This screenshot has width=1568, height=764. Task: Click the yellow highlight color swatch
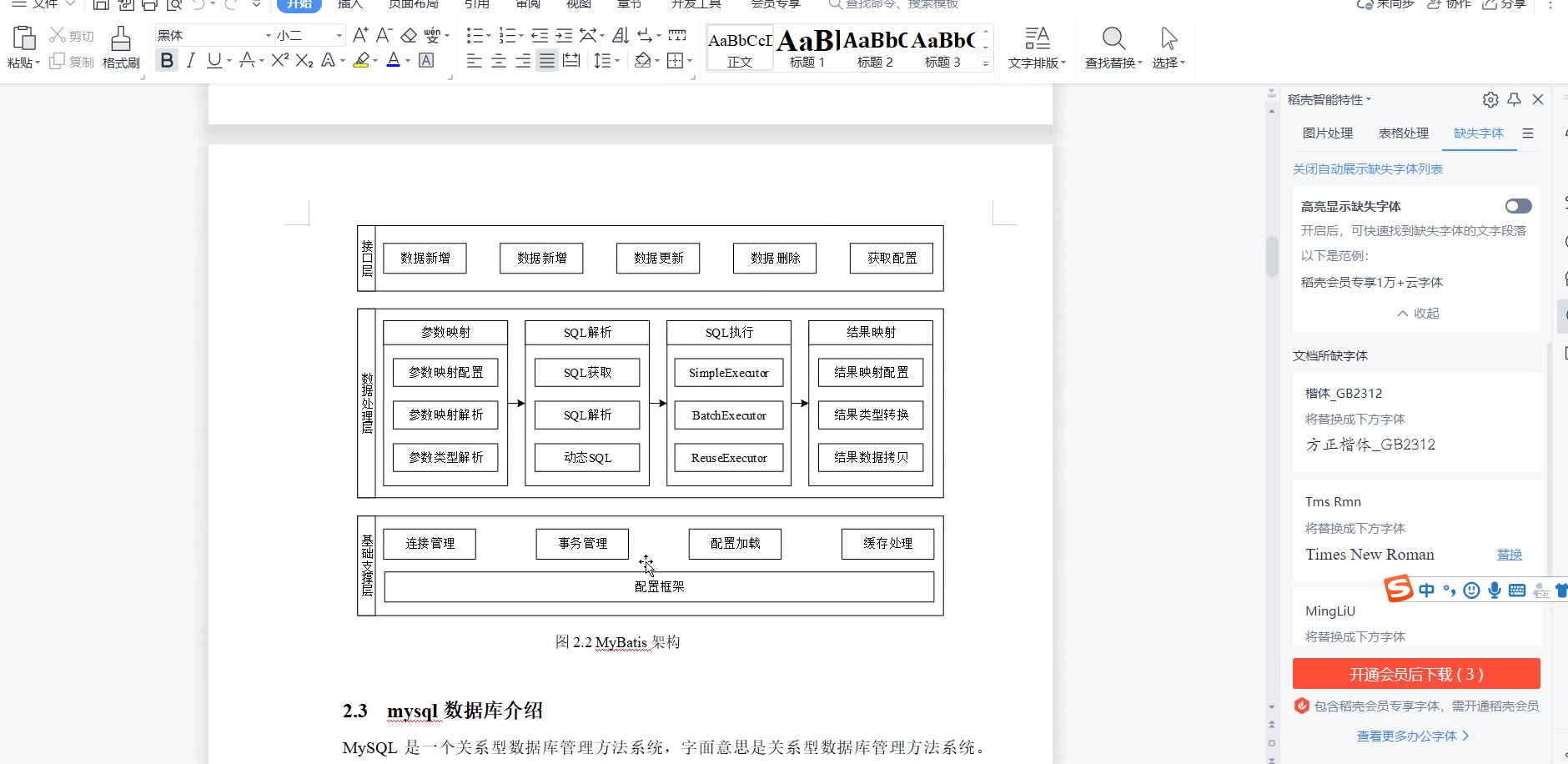[x=361, y=60]
